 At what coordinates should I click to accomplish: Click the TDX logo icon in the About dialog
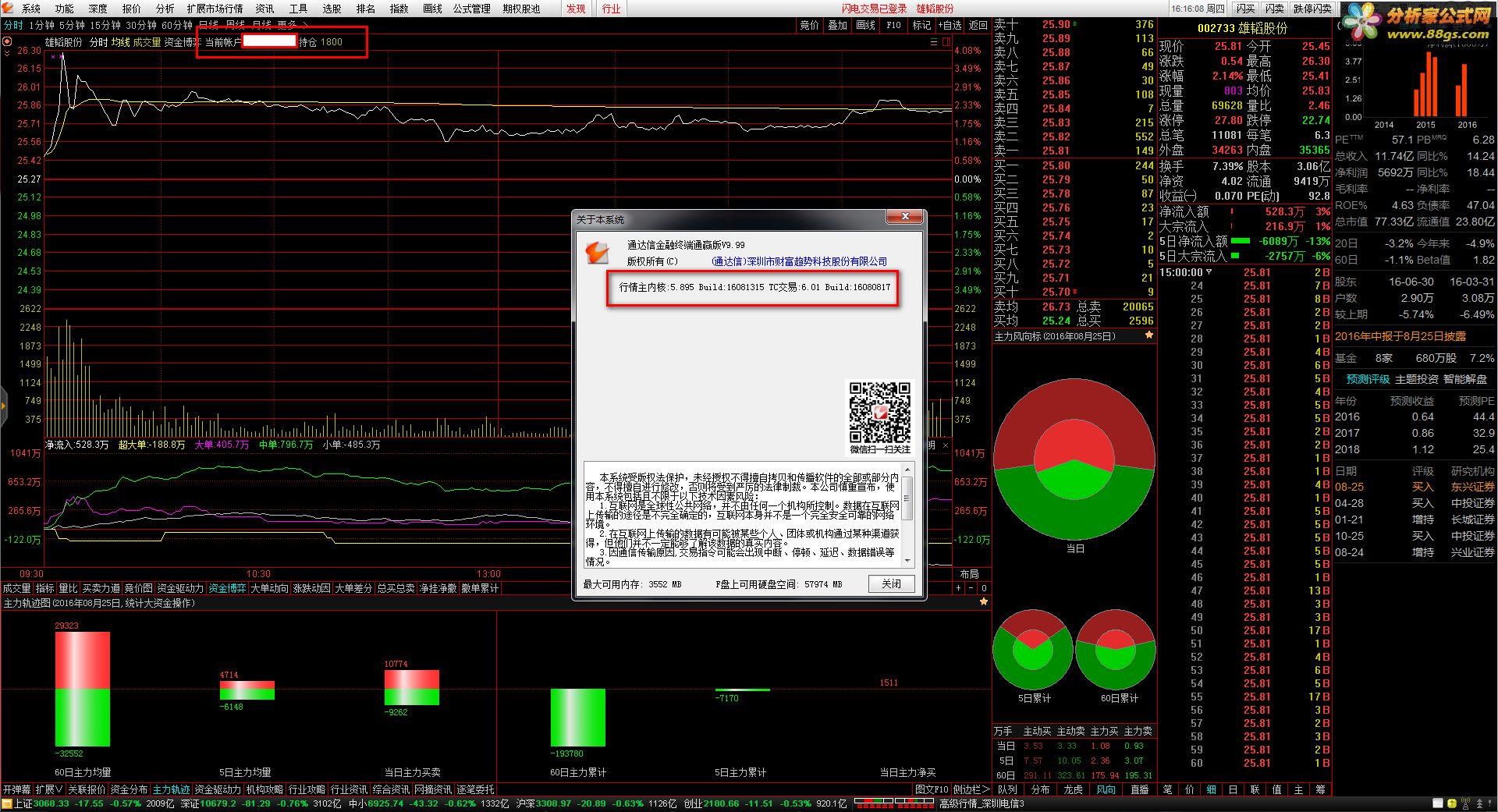click(597, 252)
